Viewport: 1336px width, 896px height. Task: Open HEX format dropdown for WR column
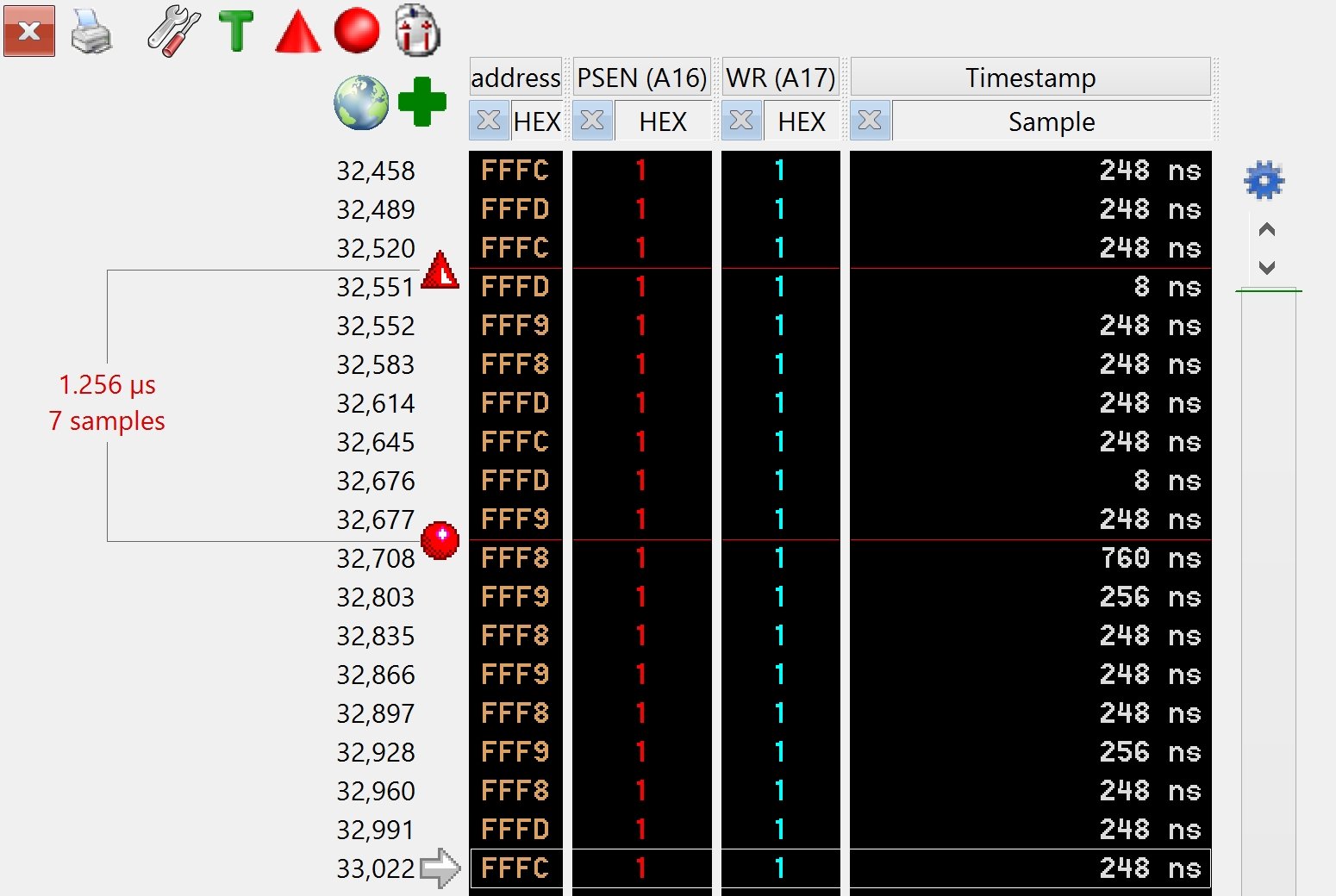click(802, 121)
